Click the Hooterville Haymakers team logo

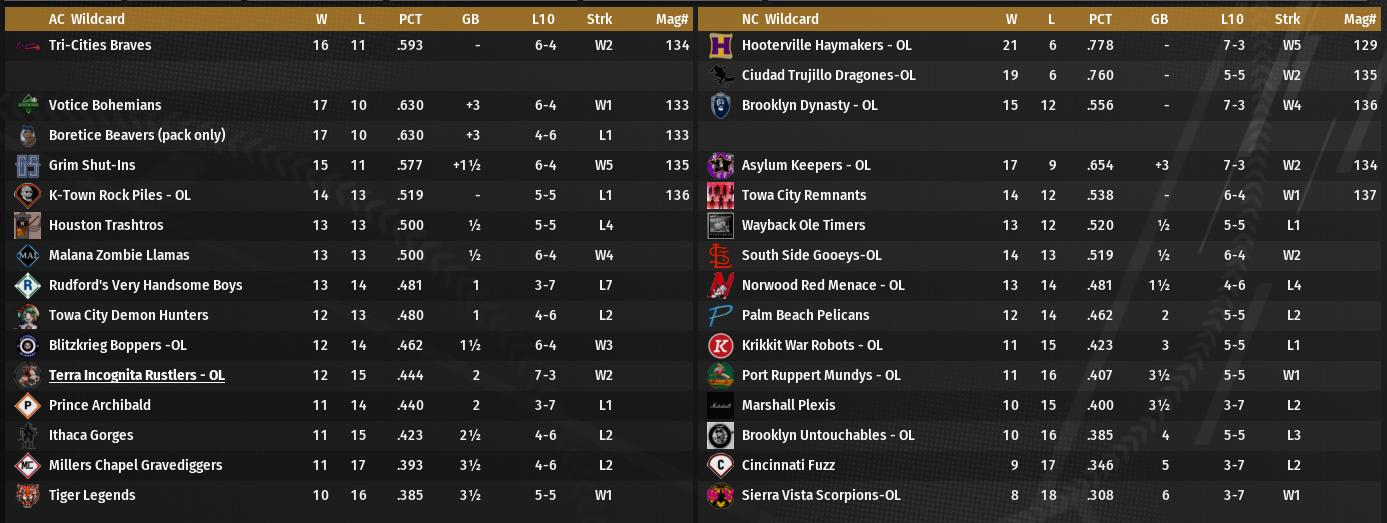pyautogui.click(x=721, y=46)
